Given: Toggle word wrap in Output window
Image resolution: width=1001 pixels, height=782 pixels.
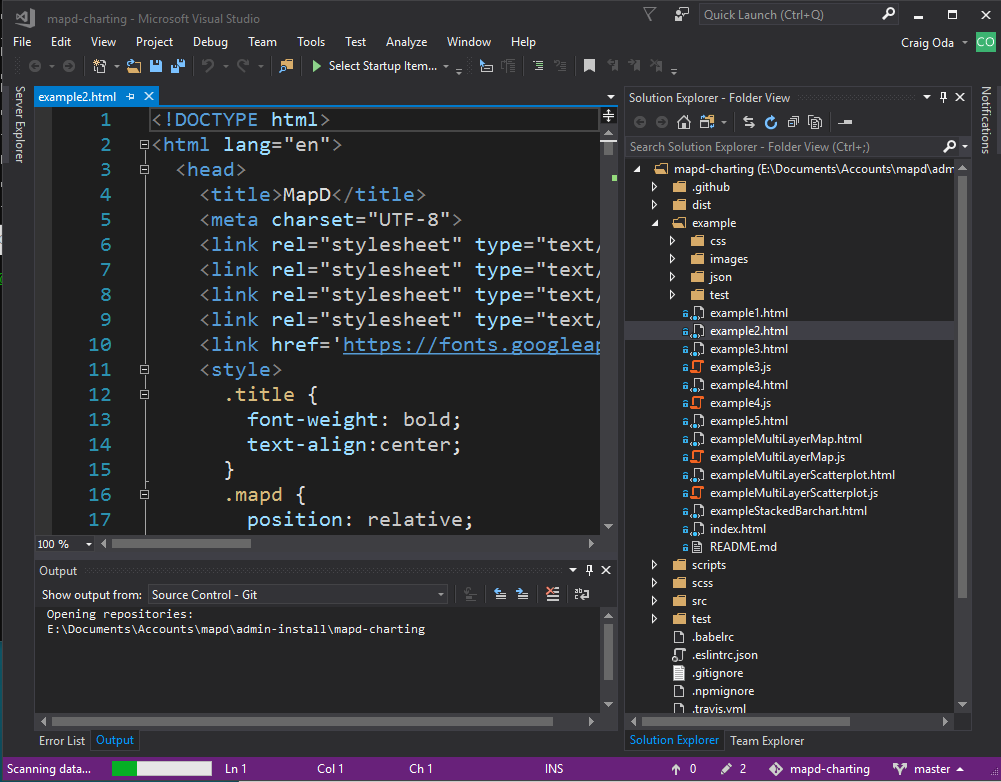Looking at the screenshot, I should [582, 594].
